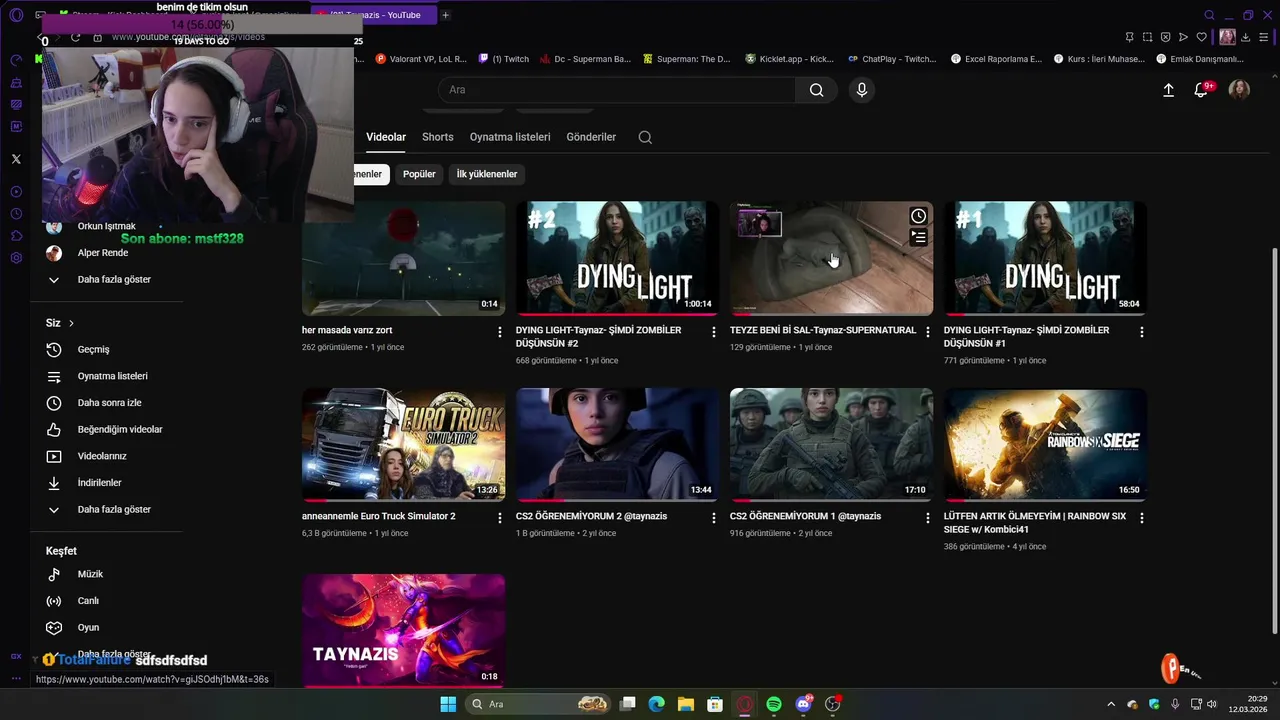Show hidden icons in system tray
This screenshot has height=720, width=1280.
[x=1111, y=705]
